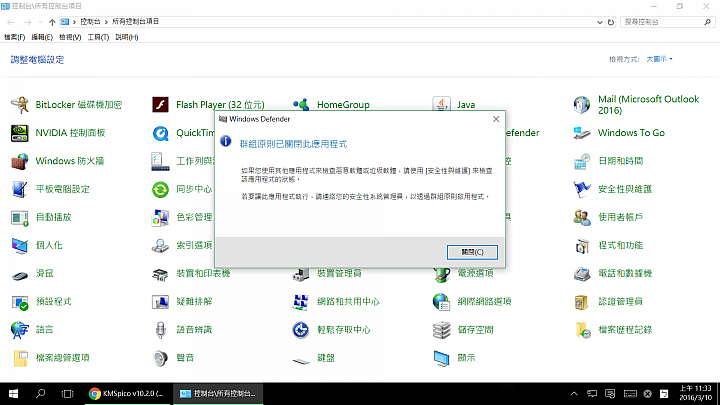Open the Flash Player (32-bit) icon

click(x=160, y=105)
